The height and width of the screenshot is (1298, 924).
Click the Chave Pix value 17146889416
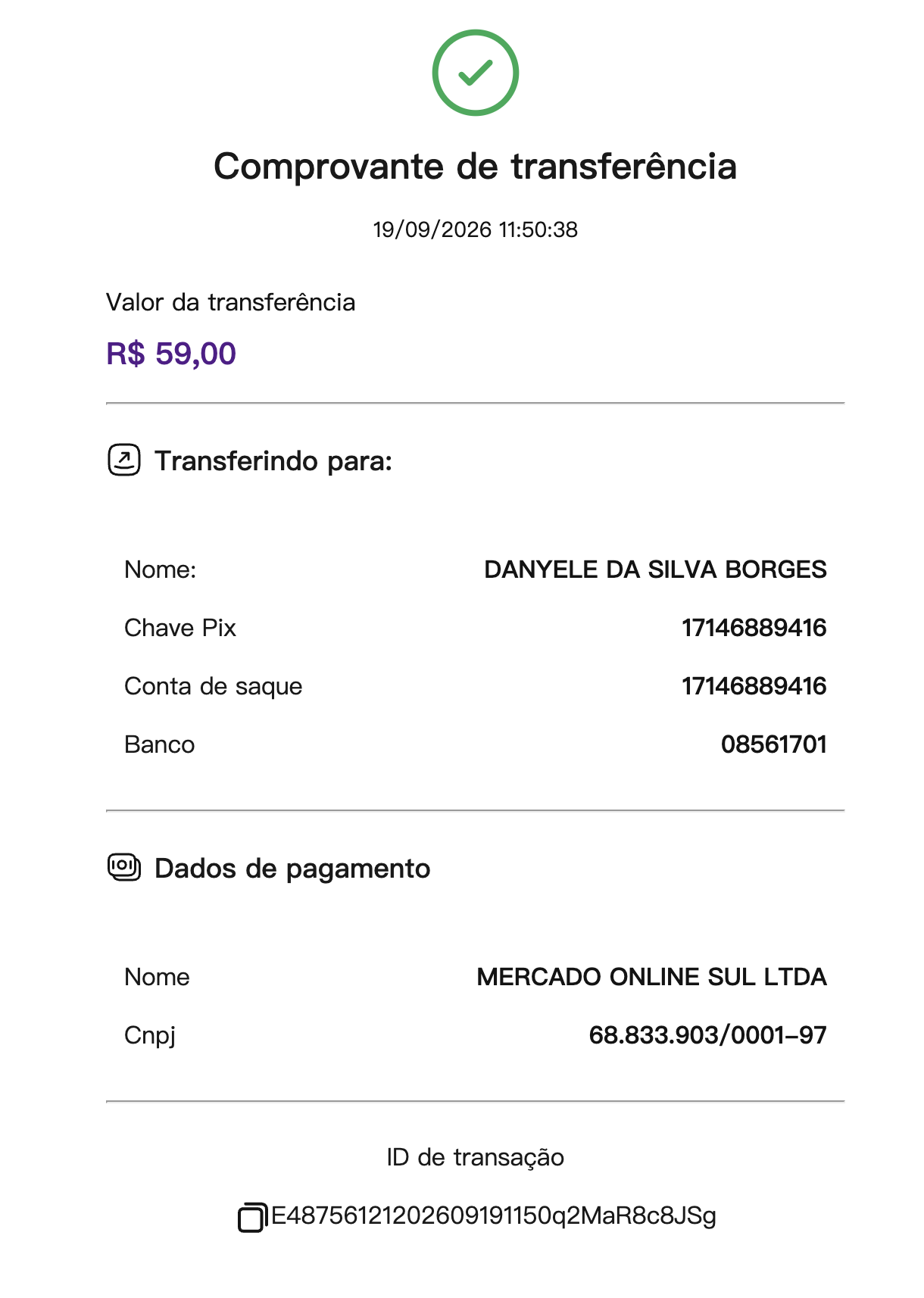pos(754,628)
